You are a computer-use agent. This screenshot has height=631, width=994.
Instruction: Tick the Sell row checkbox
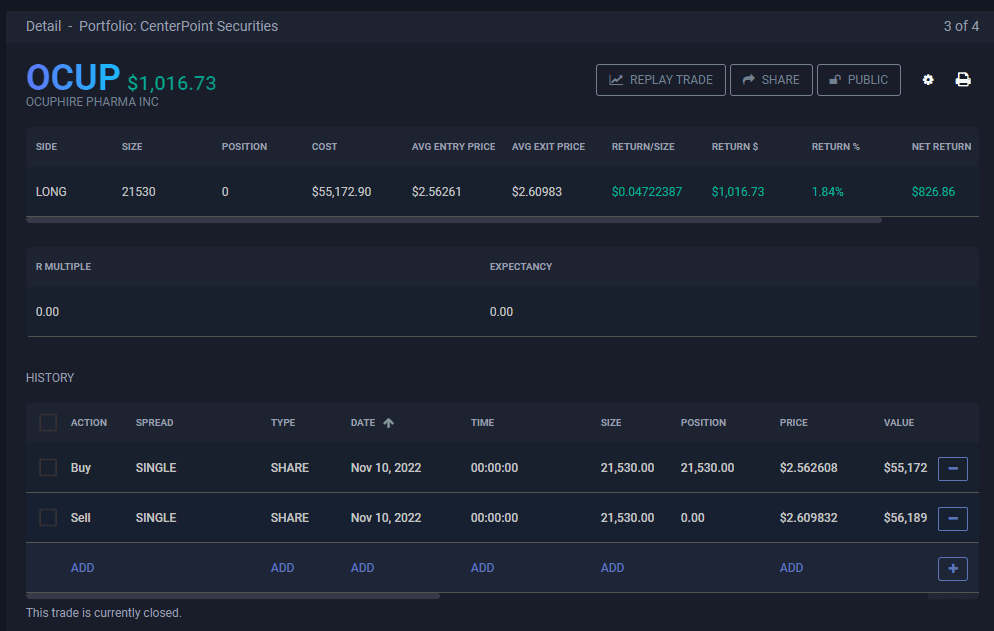pyautogui.click(x=48, y=518)
